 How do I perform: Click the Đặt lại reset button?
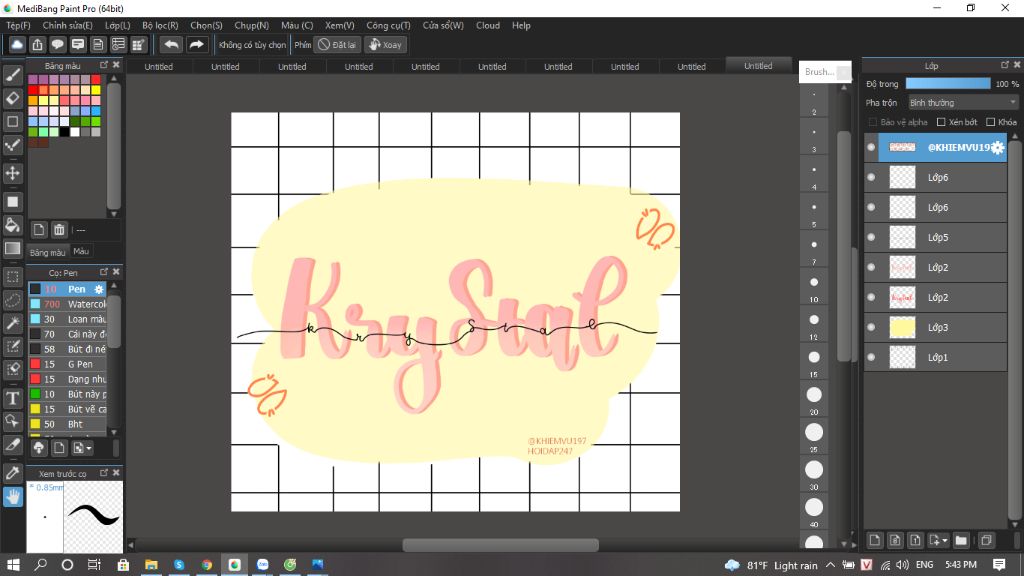[337, 44]
